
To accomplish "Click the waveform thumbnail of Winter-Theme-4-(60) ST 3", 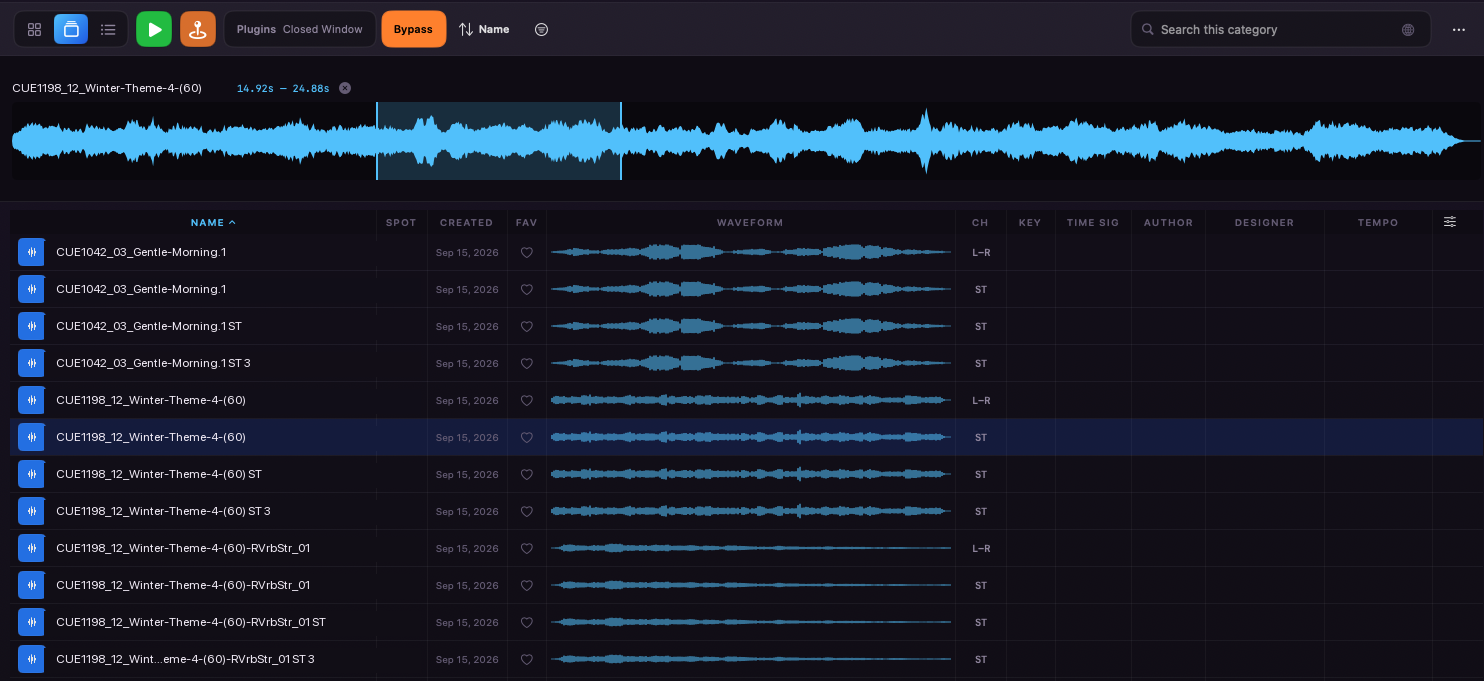I will click(x=750, y=511).
